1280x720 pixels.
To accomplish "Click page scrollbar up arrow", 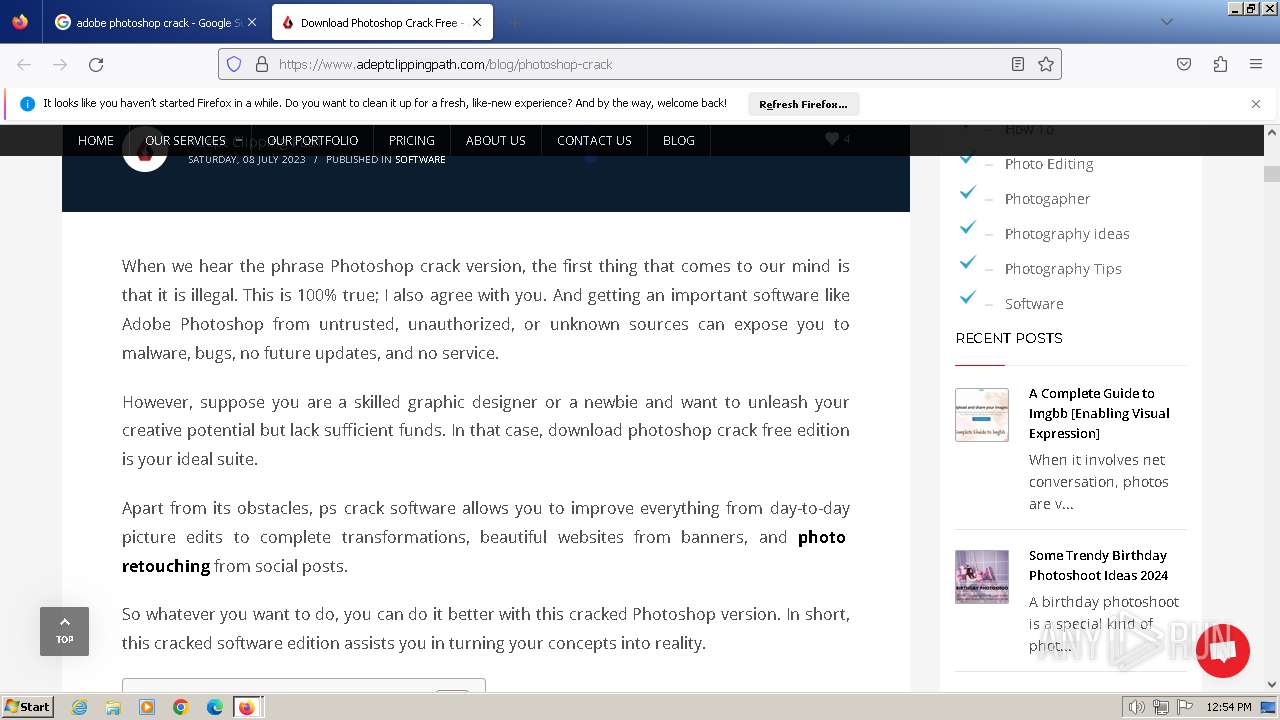I will point(1272,132).
